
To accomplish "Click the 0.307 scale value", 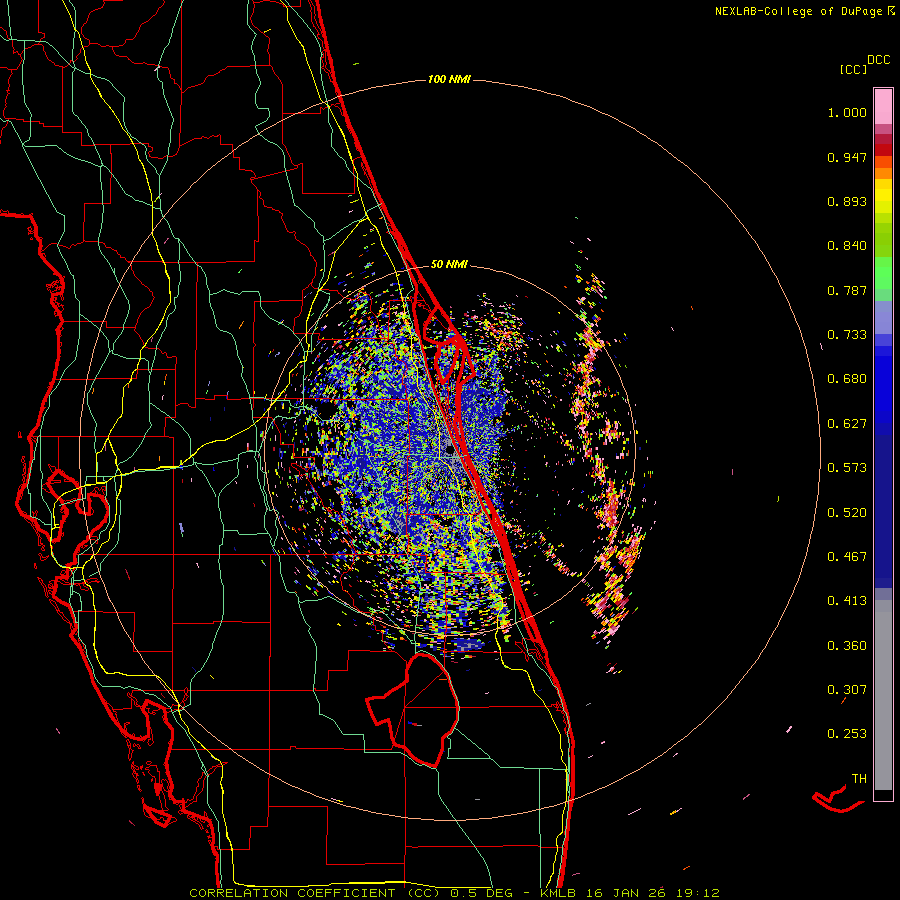I will [x=847, y=690].
